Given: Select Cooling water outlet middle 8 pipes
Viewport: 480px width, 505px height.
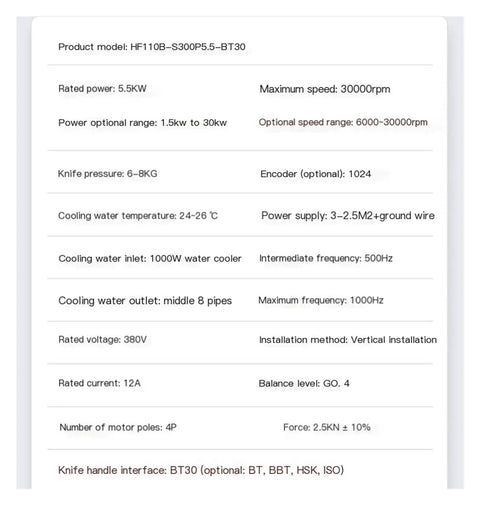Looking at the screenshot, I should point(145,301).
